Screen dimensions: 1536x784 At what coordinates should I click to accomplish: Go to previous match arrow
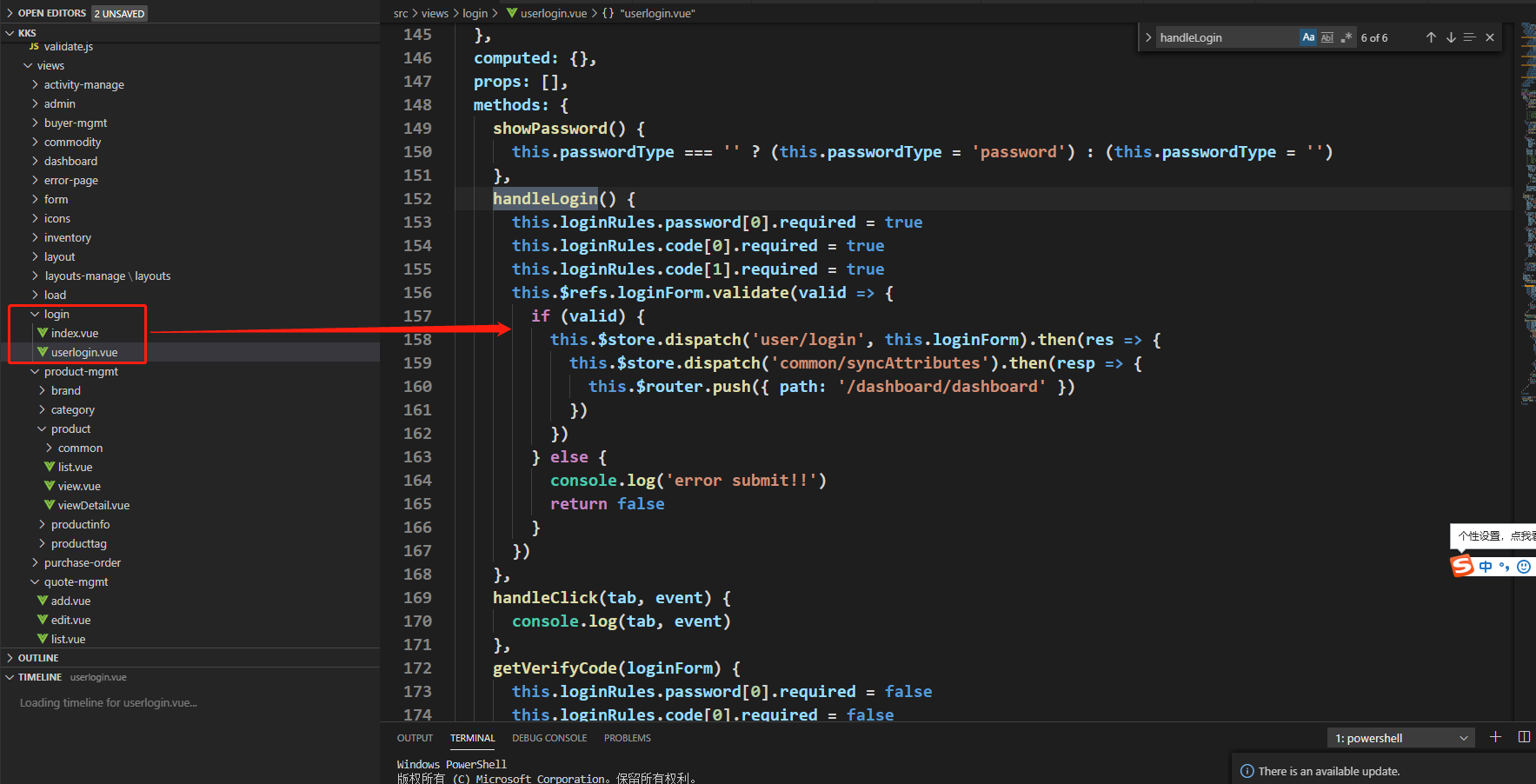click(x=1431, y=37)
